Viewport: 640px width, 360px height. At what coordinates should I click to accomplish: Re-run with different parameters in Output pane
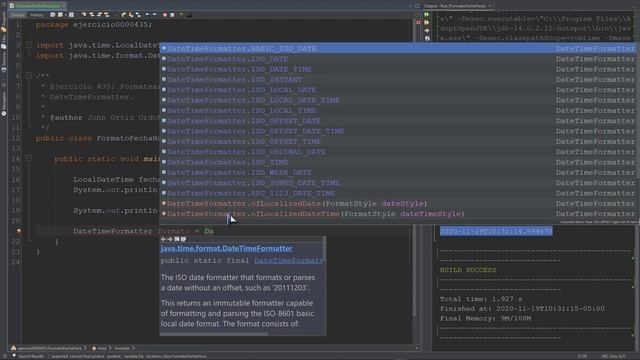coord(427,22)
